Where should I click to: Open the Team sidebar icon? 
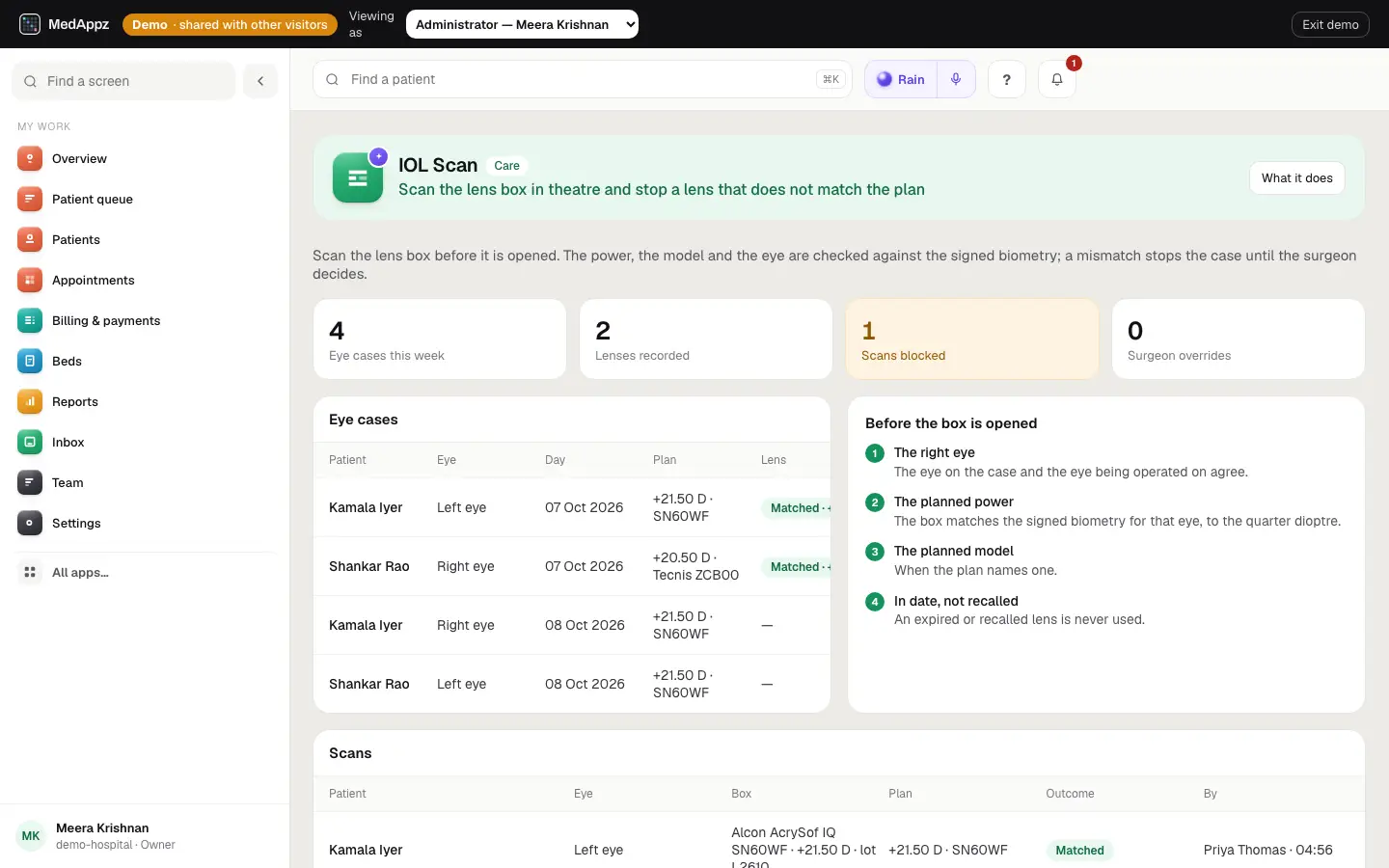click(30, 483)
